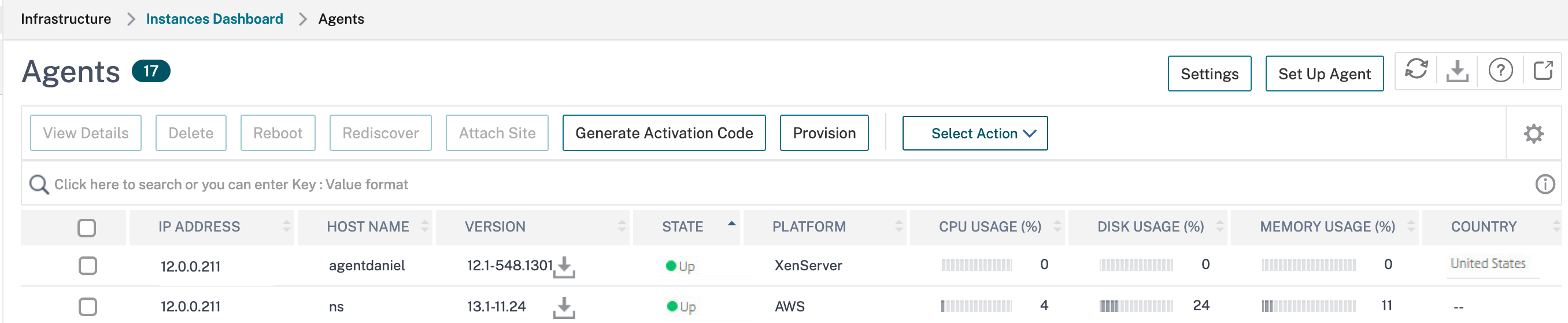Sort by PLATFORM column
1568x323 pixels.
tap(824, 227)
